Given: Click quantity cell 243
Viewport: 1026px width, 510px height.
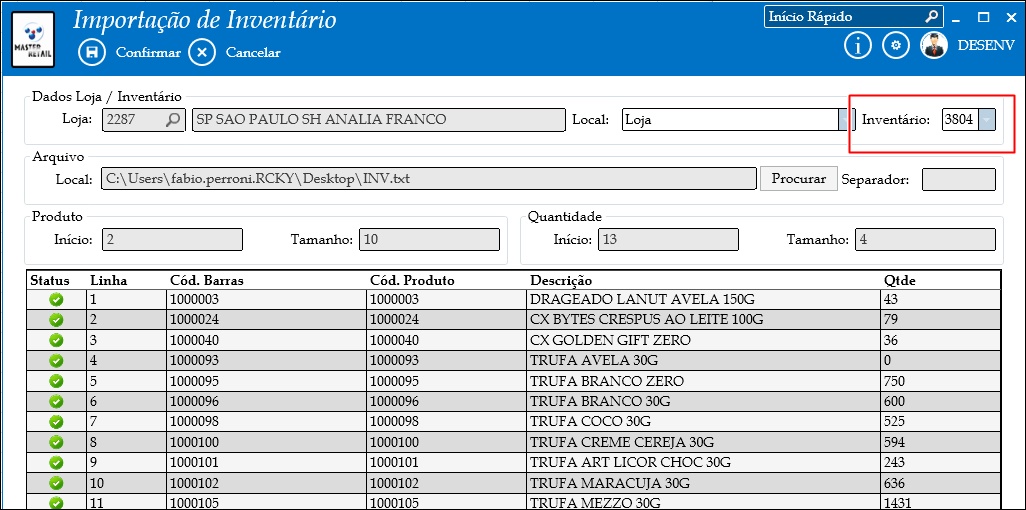Looking at the screenshot, I should (x=941, y=462).
